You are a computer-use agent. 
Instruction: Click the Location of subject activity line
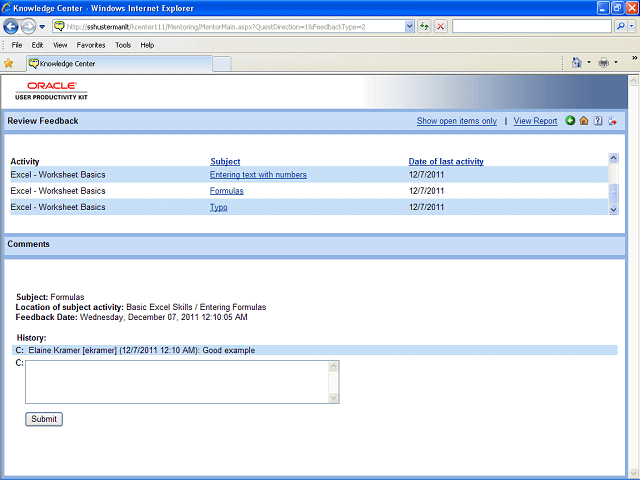(141, 307)
